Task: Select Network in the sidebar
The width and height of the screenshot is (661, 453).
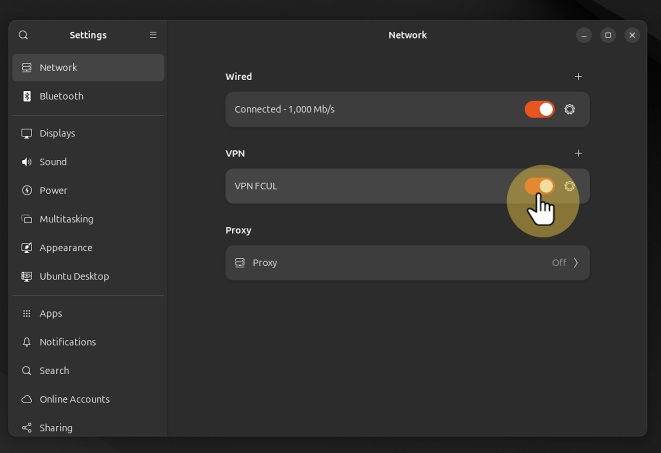Action: [88, 67]
